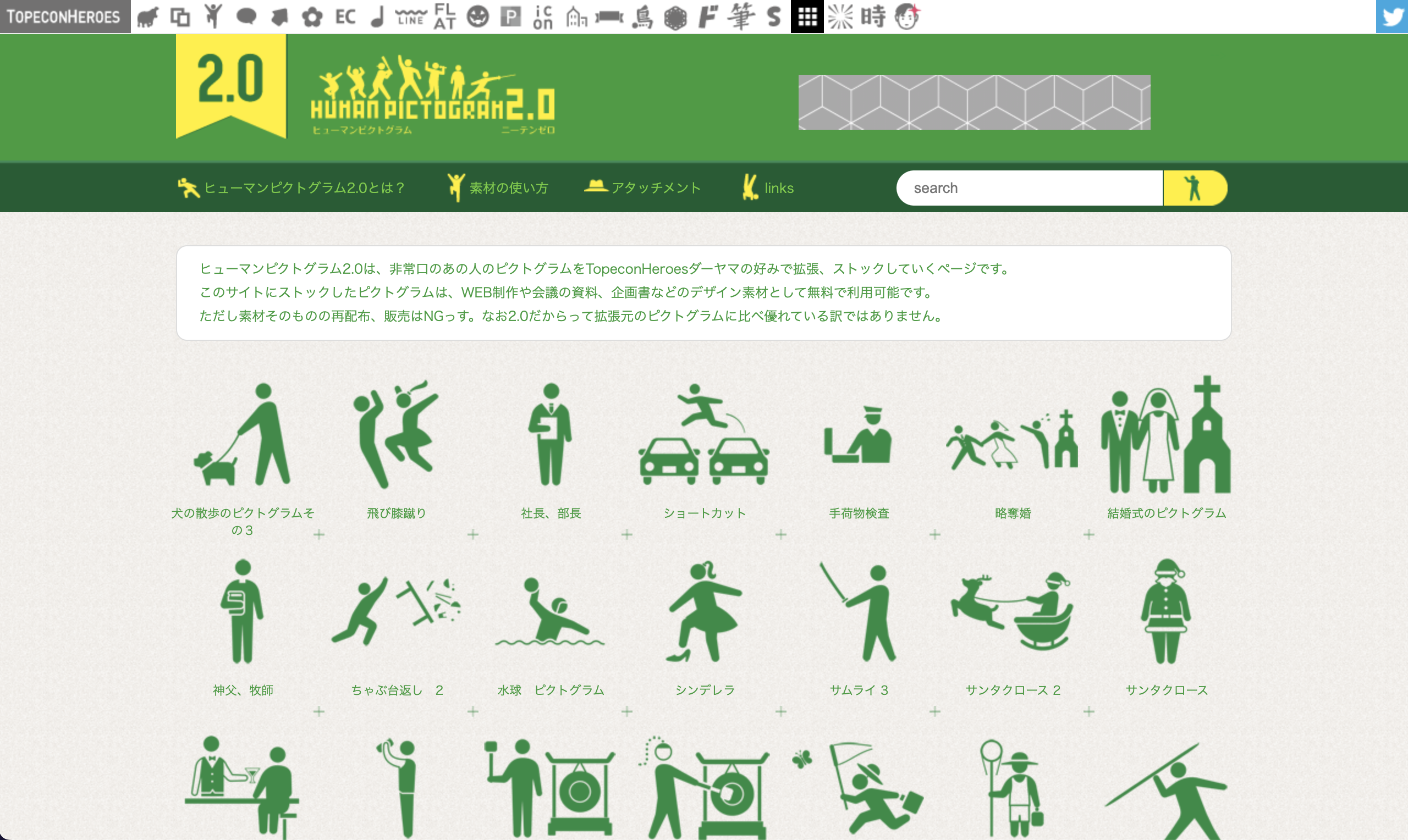1408x840 pixels.
Task: Open the EC icon in top bar
Action: pyautogui.click(x=345, y=16)
